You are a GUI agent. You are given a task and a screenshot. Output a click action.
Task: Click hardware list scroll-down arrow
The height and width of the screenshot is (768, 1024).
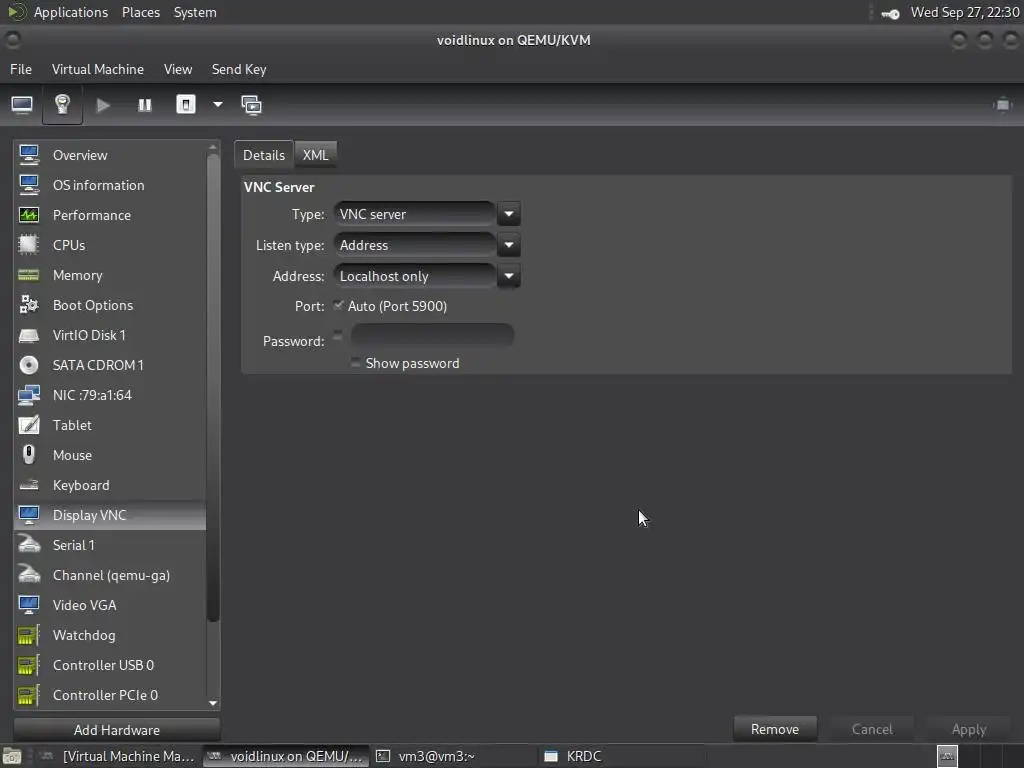click(213, 703)
